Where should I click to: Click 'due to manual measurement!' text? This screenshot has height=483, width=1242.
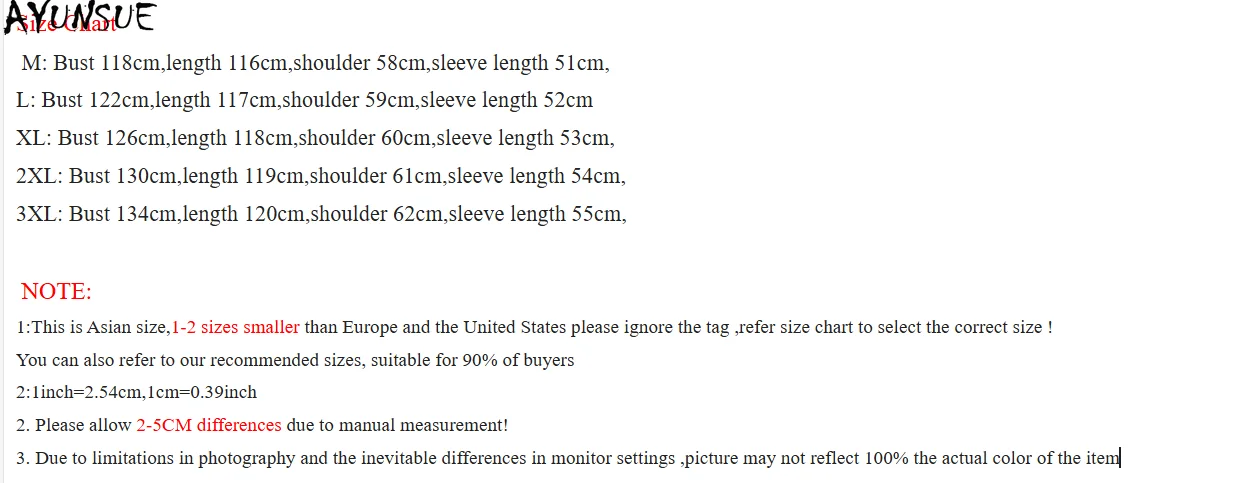pyautogui.click(x=397, y=425)
